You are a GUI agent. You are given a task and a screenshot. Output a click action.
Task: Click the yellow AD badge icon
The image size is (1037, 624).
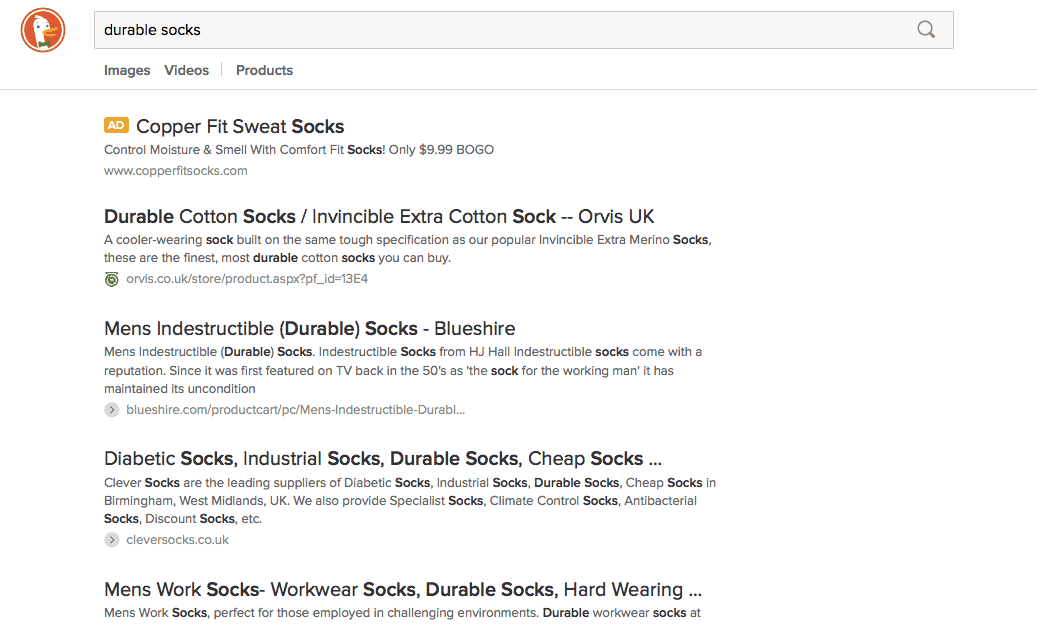[116, 125]
